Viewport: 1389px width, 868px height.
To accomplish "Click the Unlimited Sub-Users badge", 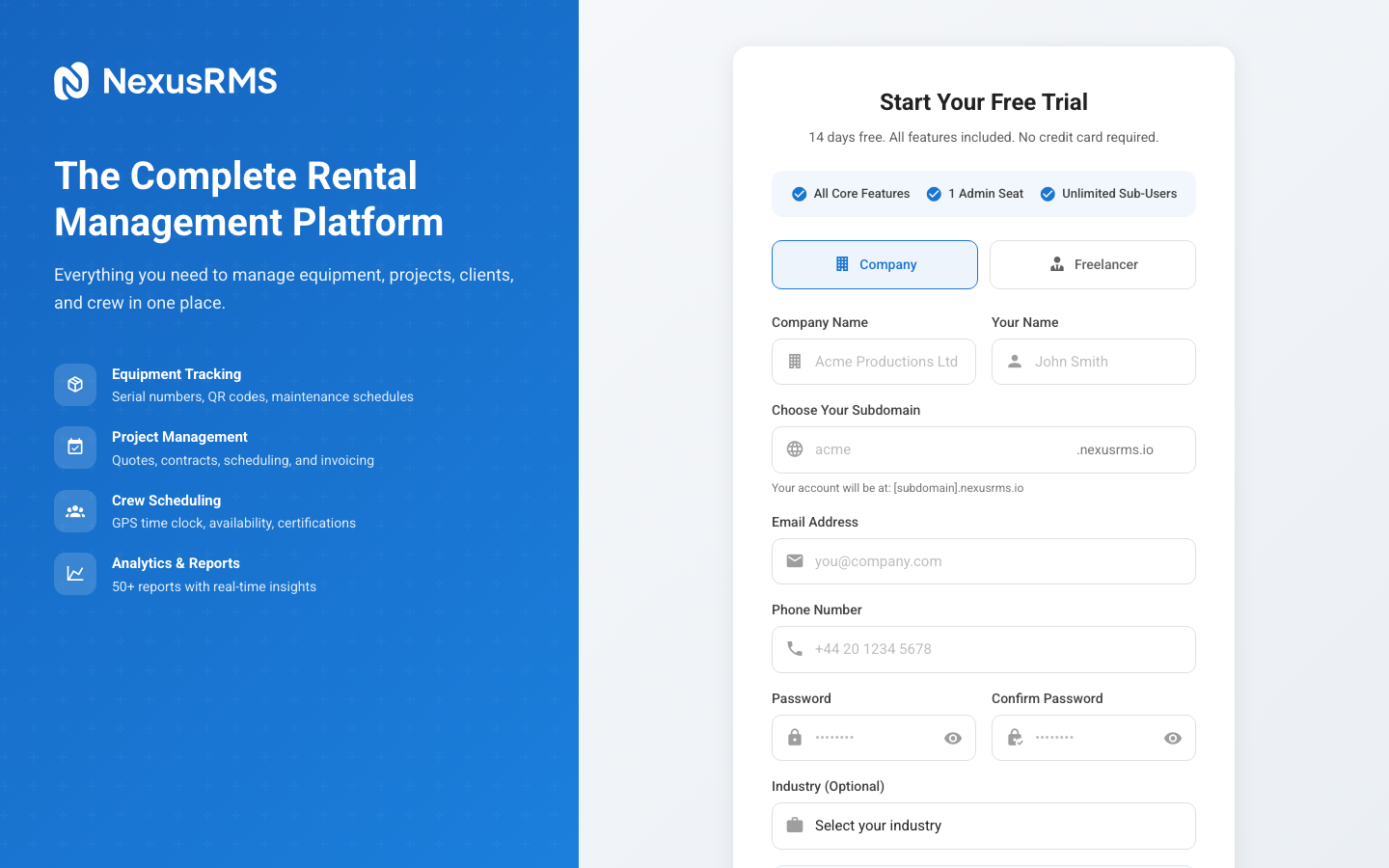I will 1048,193.
